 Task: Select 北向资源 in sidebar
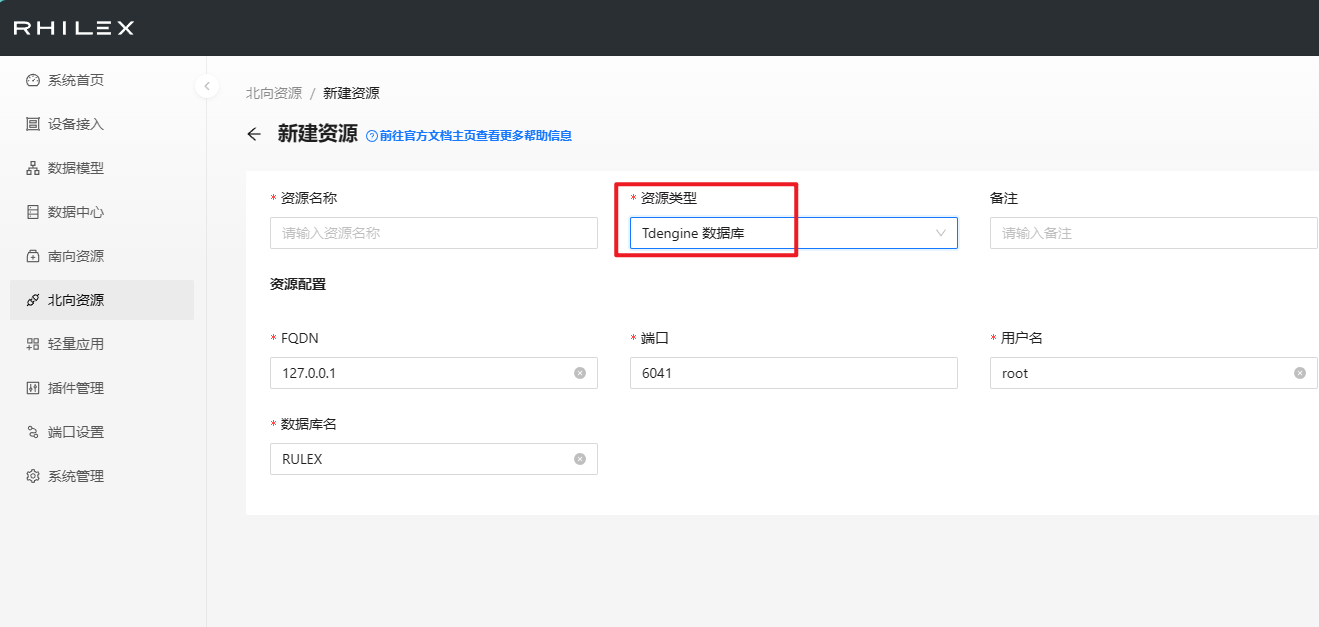coord(102,300)
